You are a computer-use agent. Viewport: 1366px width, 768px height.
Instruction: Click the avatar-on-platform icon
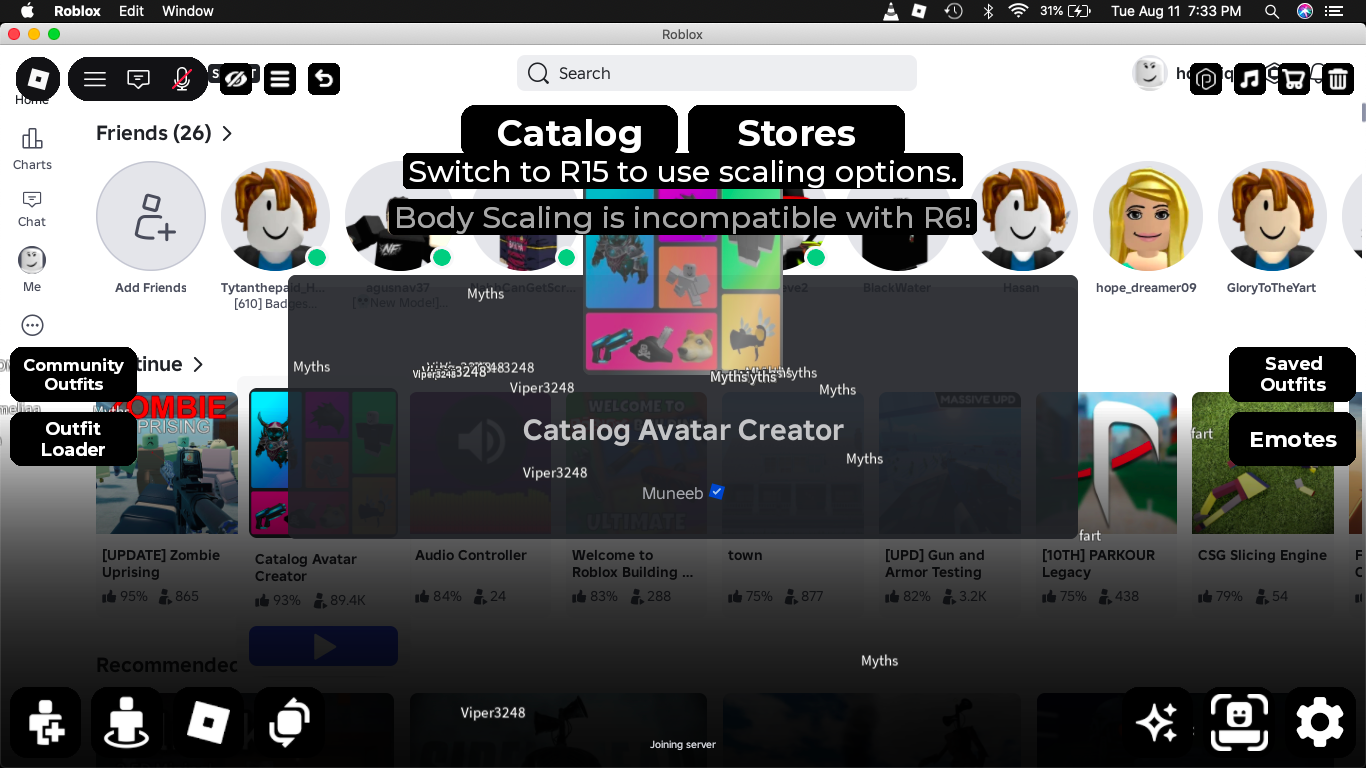click(126, 721)
